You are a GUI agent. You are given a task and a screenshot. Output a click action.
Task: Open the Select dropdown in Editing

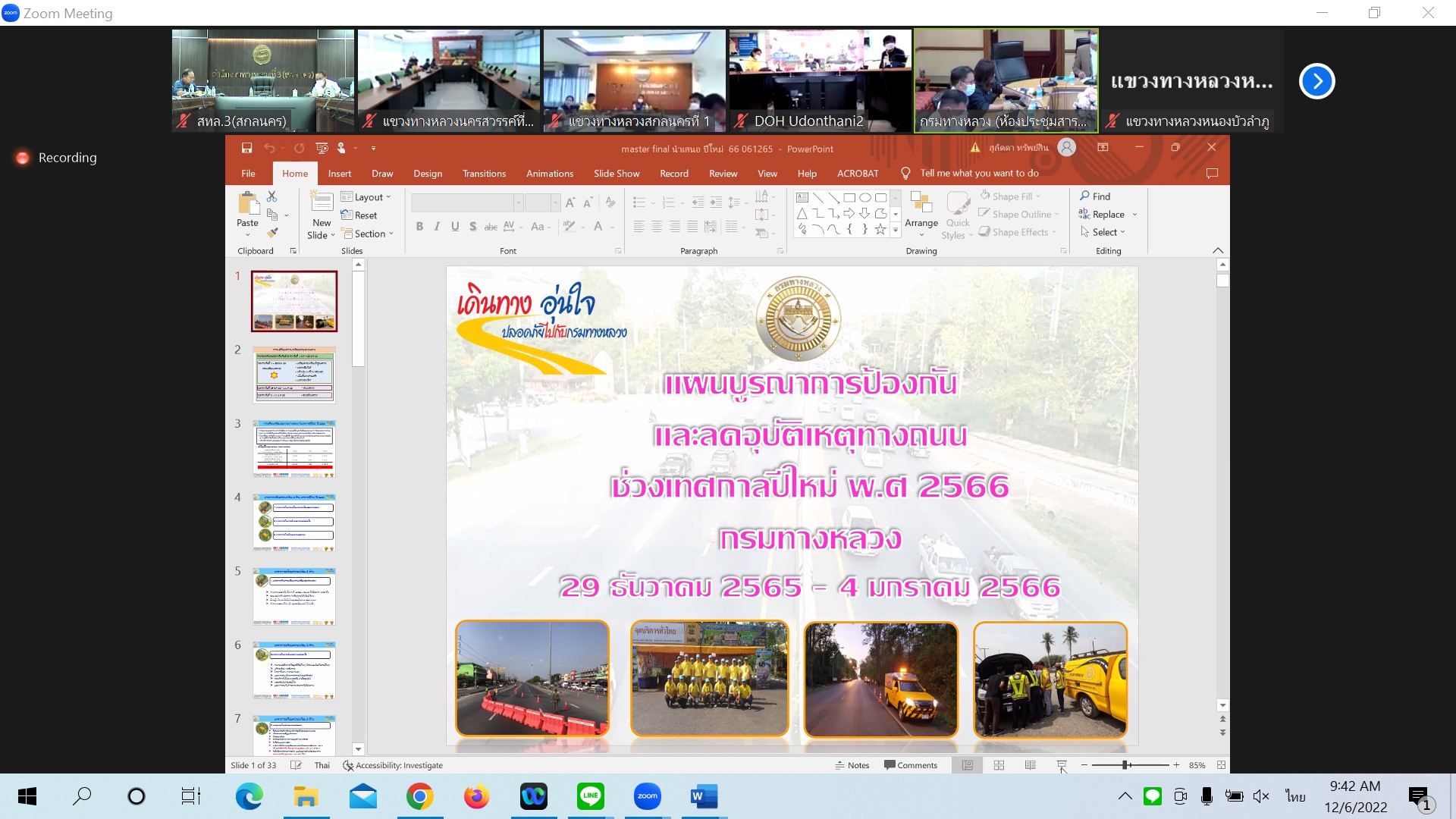click(x=1104, y=232)
